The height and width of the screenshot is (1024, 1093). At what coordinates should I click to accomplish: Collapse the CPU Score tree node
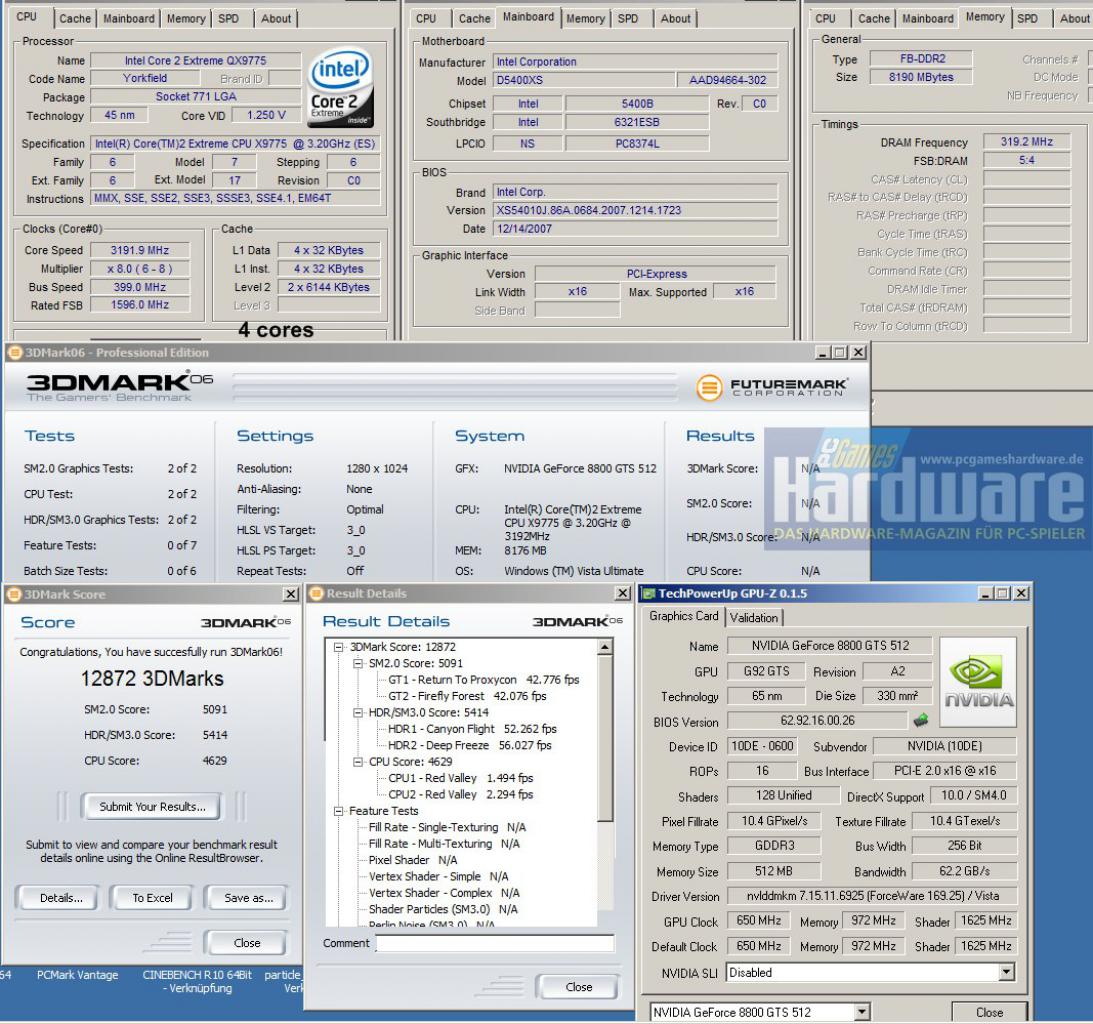pos(358,762)
